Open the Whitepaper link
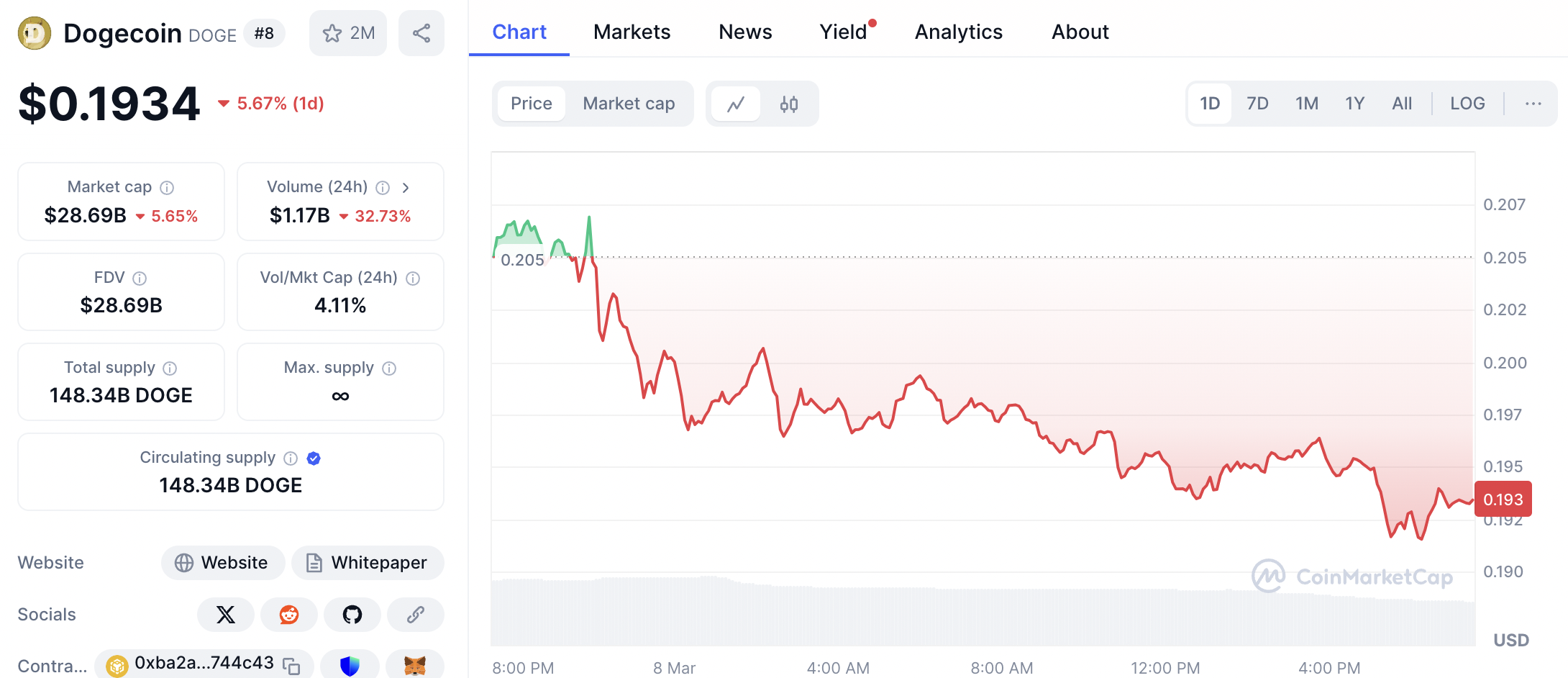Viewport: 1568px width, 678px height. tap(368, 563)
